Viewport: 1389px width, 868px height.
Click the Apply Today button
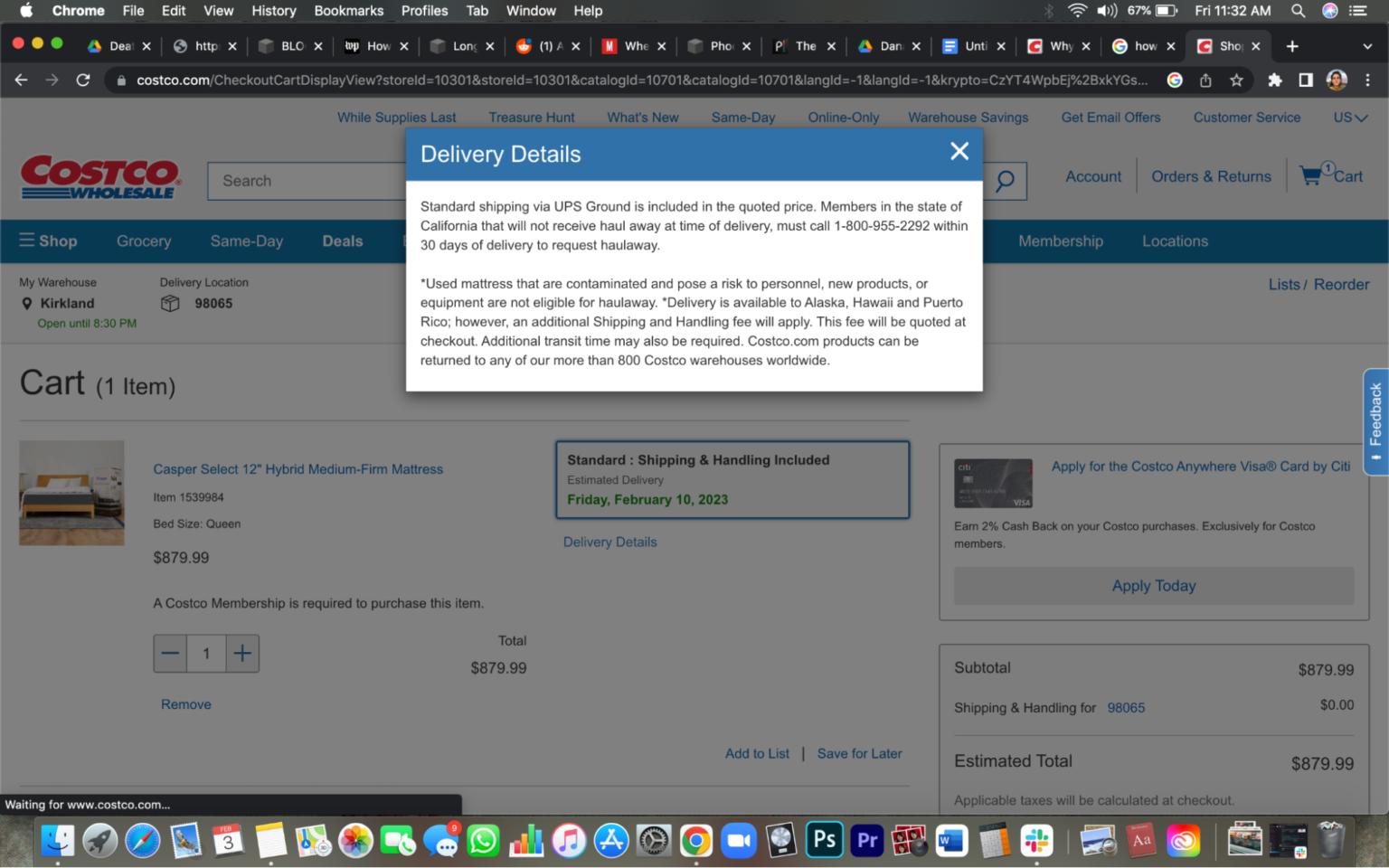(x=1153, y=586)
